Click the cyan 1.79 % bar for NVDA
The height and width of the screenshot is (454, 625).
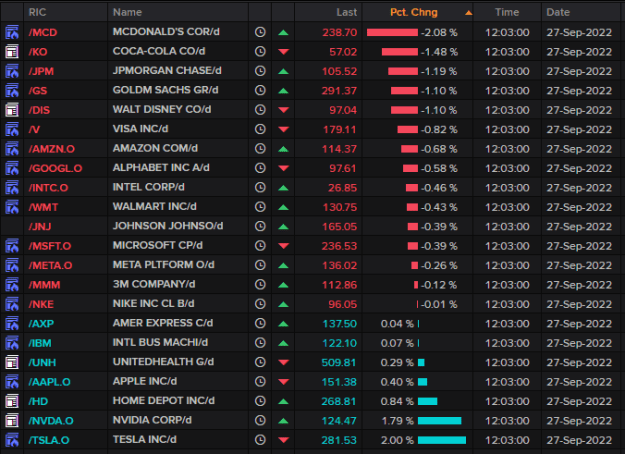point(439,421)
